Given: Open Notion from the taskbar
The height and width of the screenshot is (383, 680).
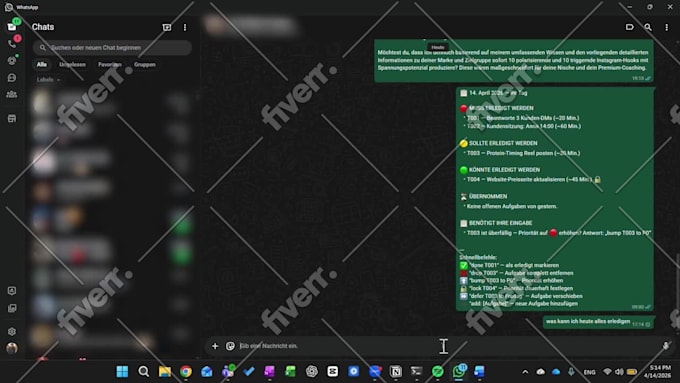Looking at the screenshot, I should (x=396, y=371).
